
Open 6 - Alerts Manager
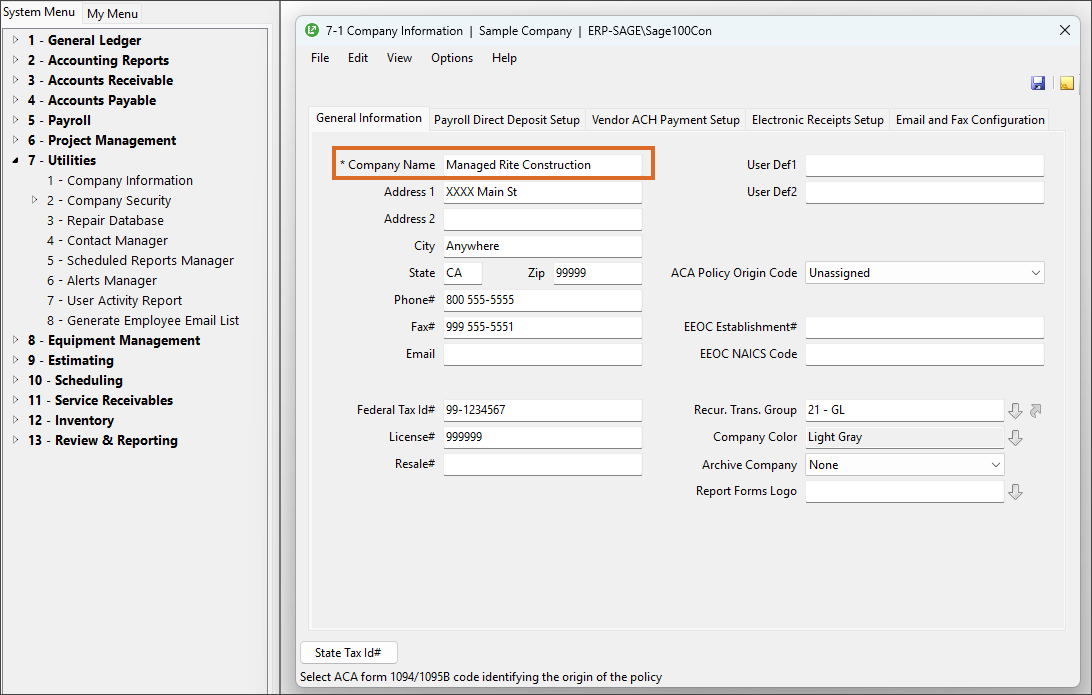pyautogui.click(x=102, y=281)
